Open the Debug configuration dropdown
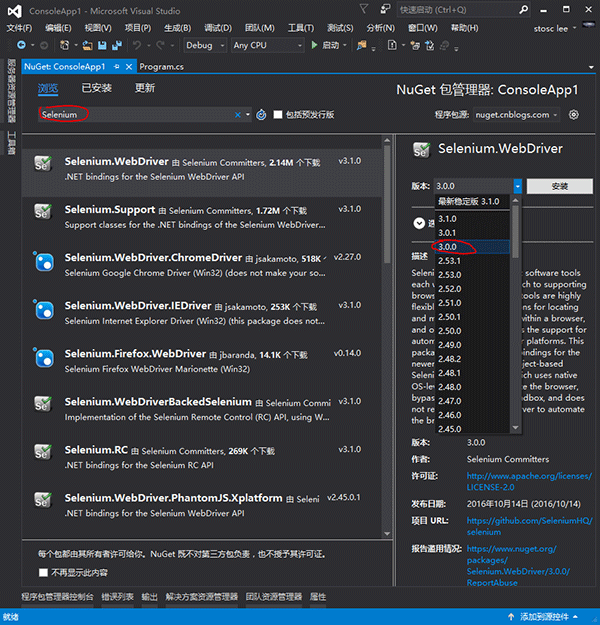Image resolution: width=600 pixels, height=625 pixels. [205, 45]
